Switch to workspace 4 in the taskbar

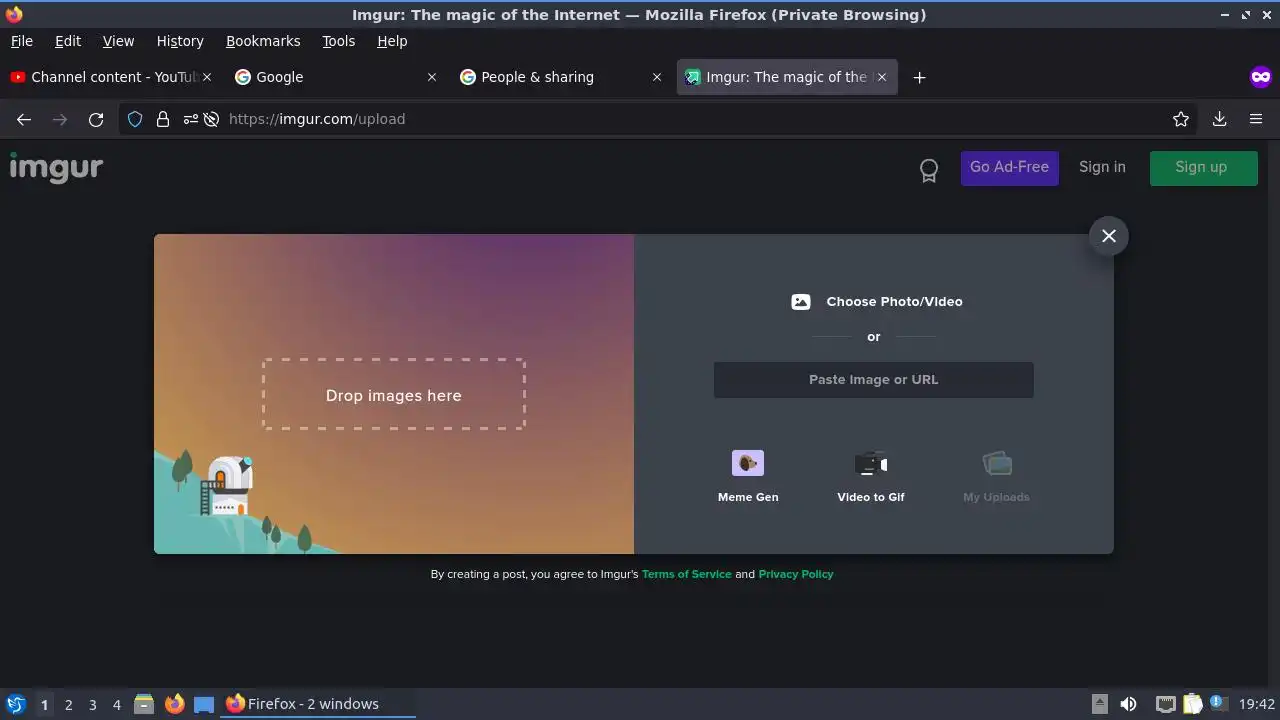[x=117, y=705]
